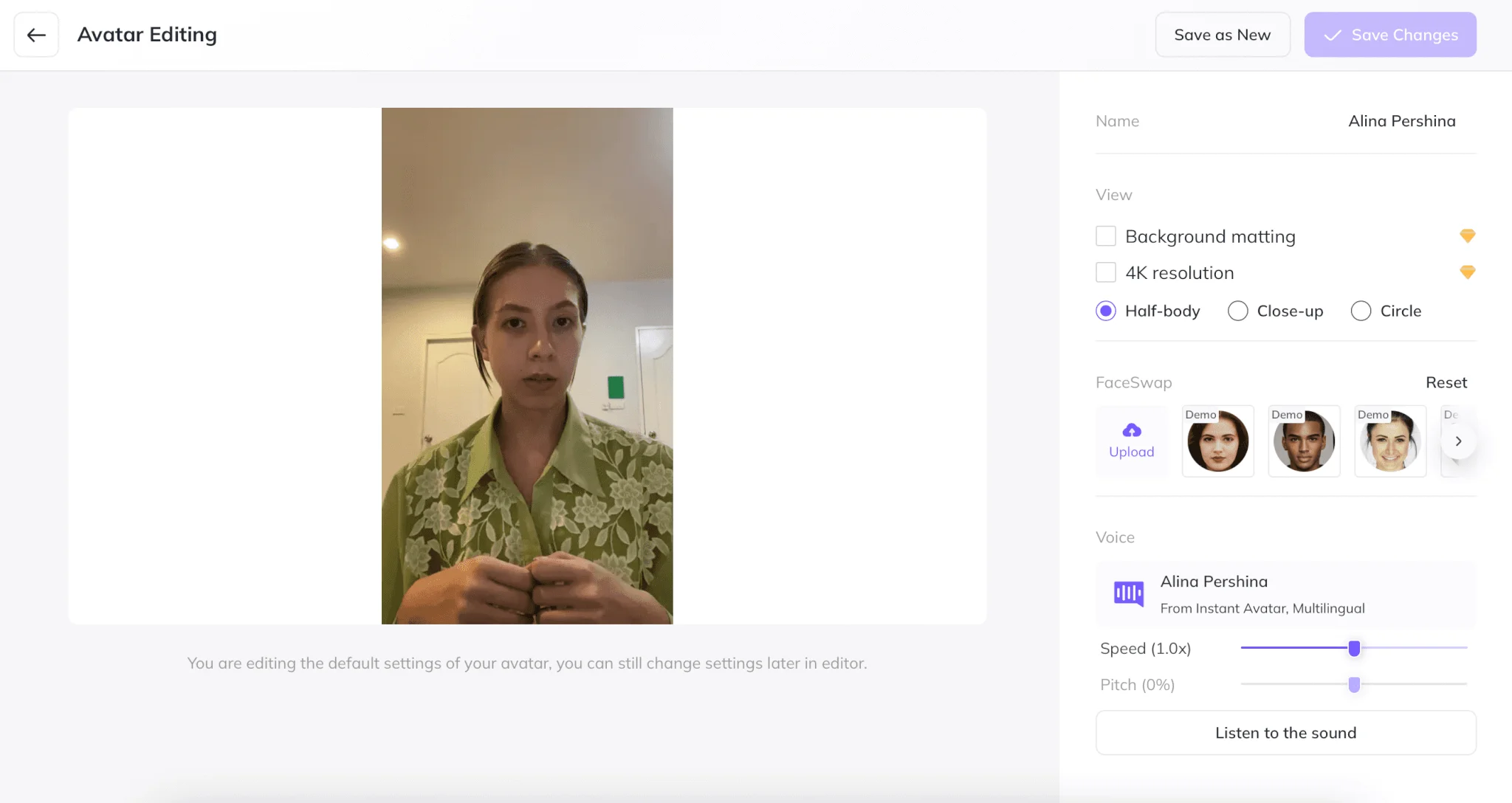Enable 4K resolution checkbox
The image size is (1512, 803).
click(x=1105, y=272)
